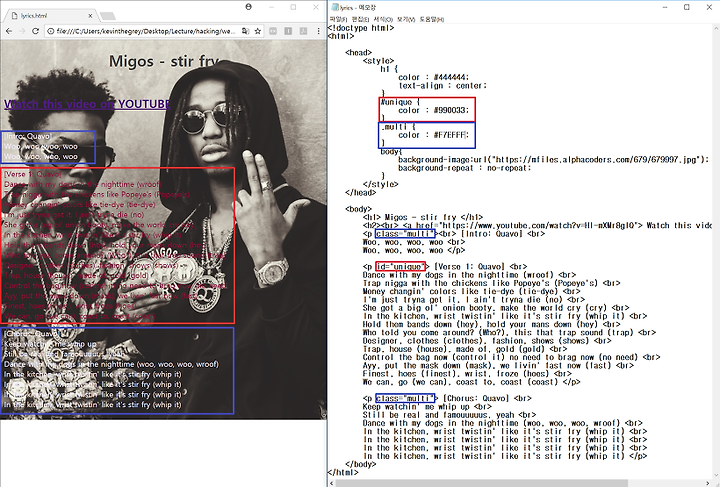Click the Chrome profile avatar icon
Viewport: 720px width, 487px height.
248,7
